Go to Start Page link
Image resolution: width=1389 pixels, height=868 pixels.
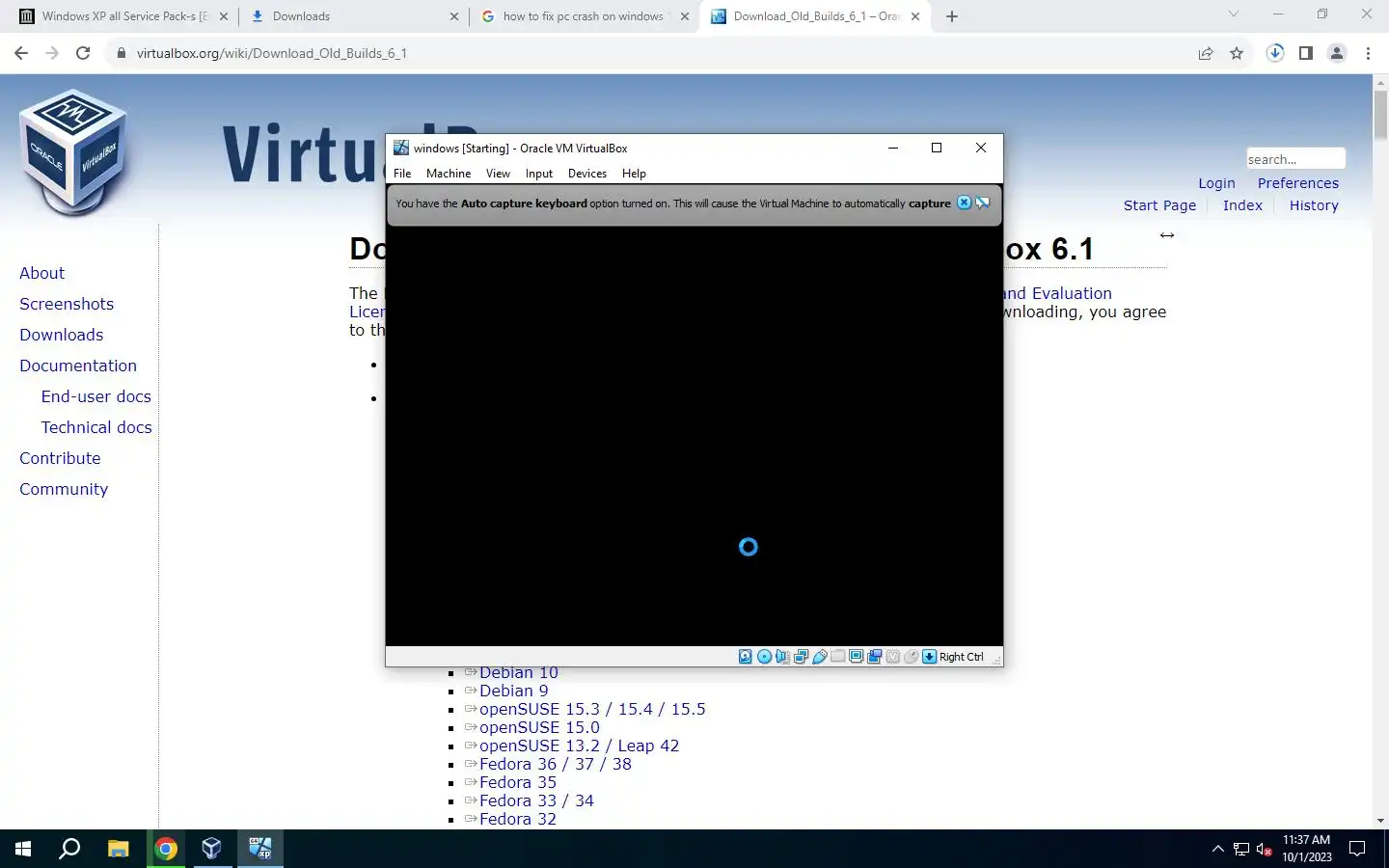coord(1159,205)
